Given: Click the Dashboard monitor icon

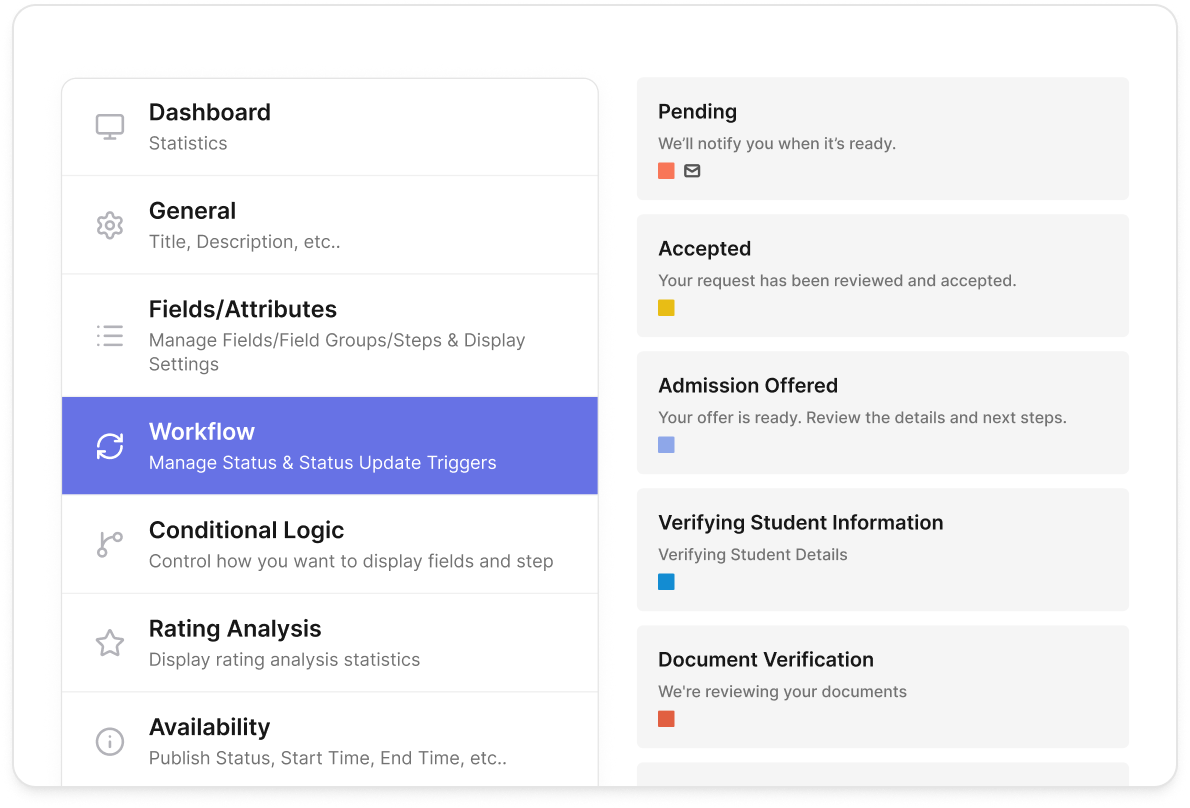Looking at the screenshot, I should [110, 127].
